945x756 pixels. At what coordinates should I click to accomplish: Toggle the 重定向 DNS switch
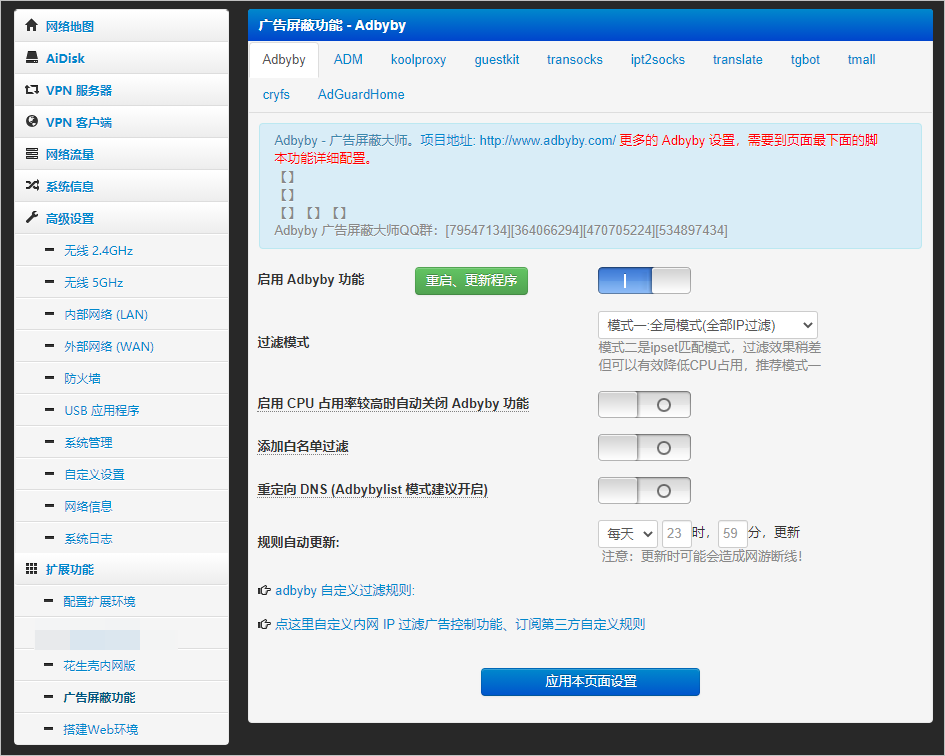pos(644,490)
